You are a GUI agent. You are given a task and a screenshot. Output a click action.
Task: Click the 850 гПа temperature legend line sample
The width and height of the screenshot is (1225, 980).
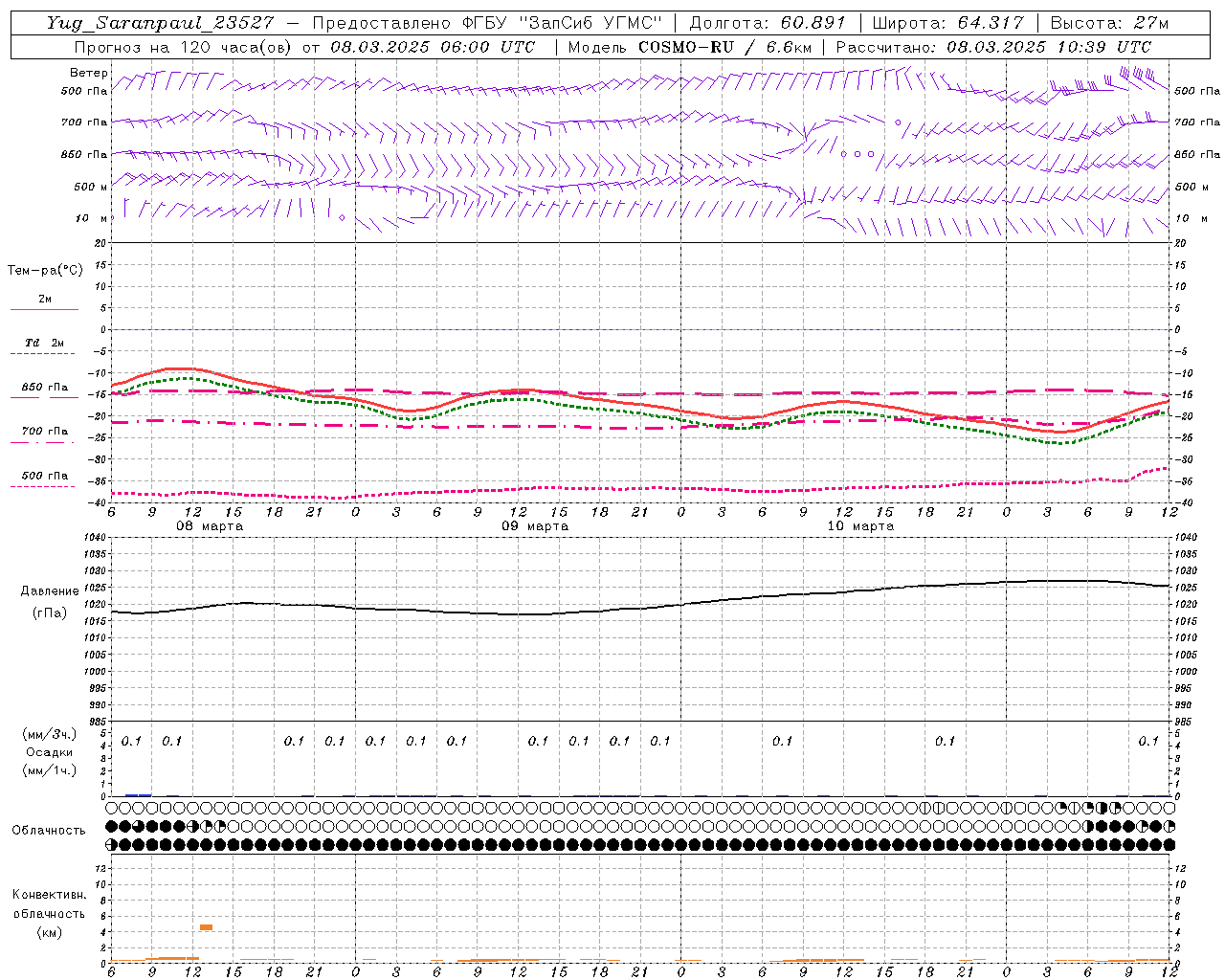[x=44, y=397]
